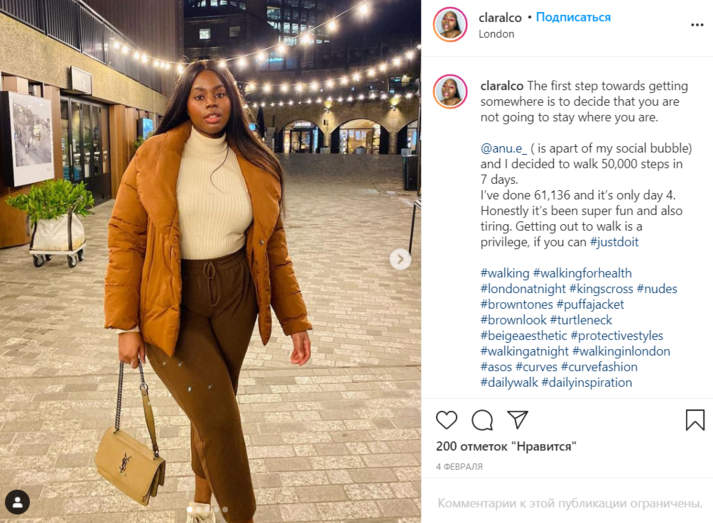Screen dimensions: 713x523
Task: Visit the @anu.e_ mention link
Action: 503,149
